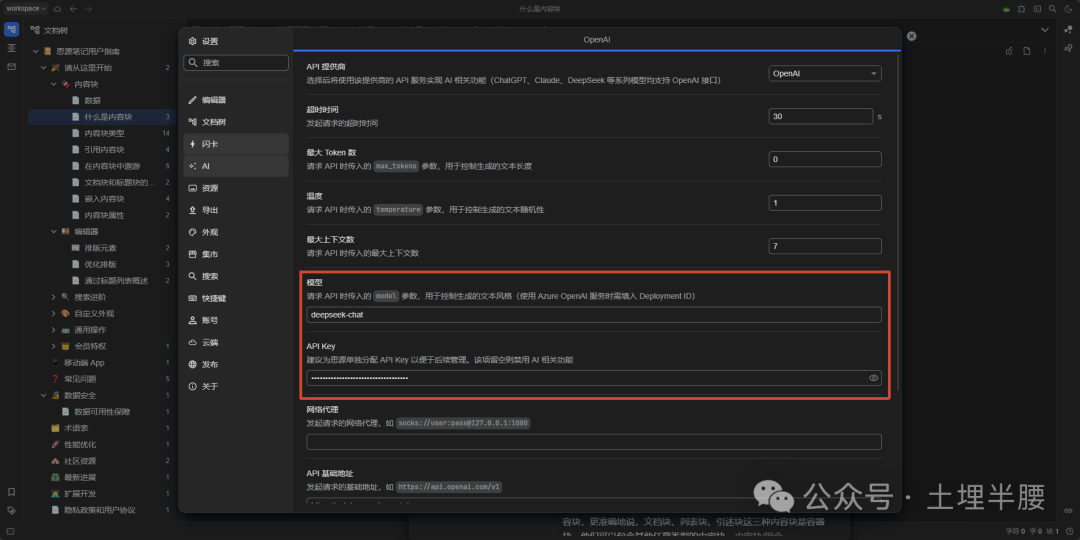Open the document tree icon in left dock
The image size is (1080, 540).
pos(12,30)
